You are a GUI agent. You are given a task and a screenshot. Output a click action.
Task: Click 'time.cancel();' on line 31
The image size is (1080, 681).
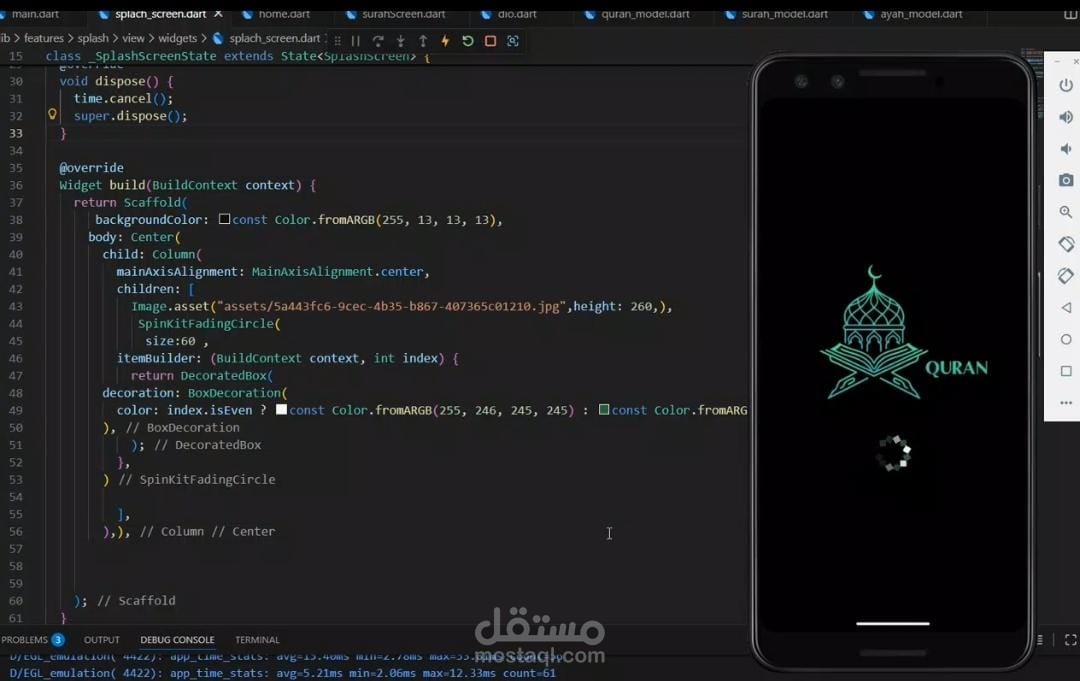click(123, 98)
